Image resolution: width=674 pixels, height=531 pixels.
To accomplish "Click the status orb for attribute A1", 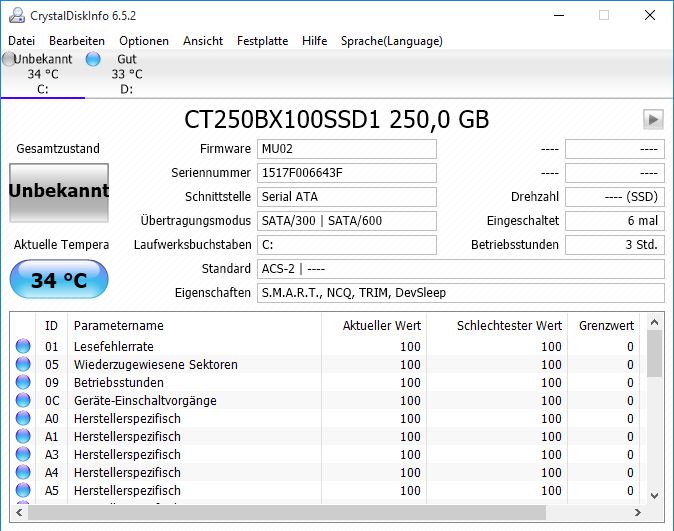I will pos(23,436).
